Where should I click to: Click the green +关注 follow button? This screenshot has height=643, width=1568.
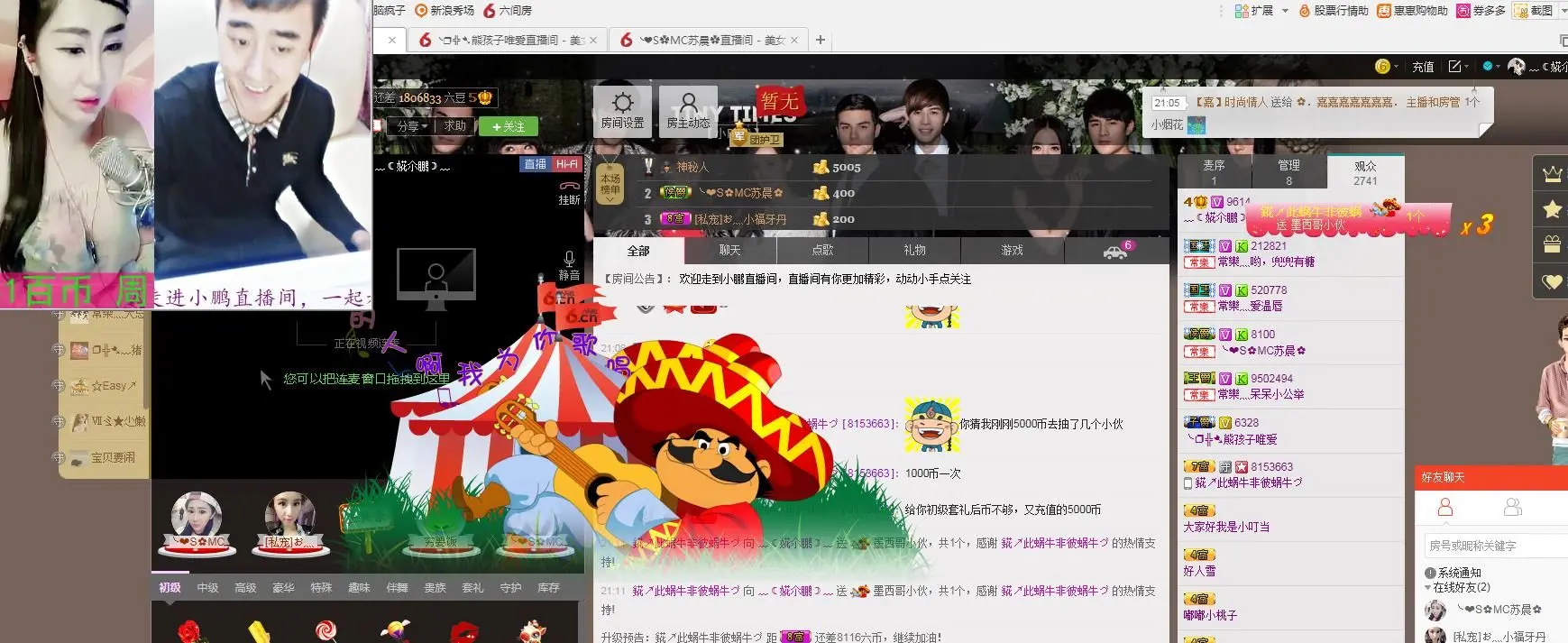point(509,126)
